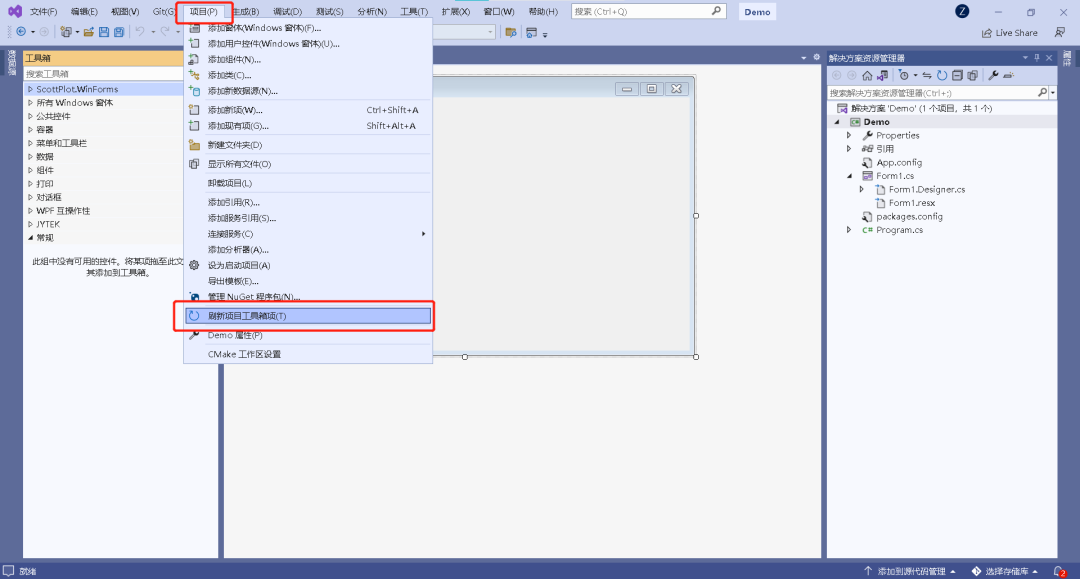Viewport: 1080px width, 579px height.
Task: Click the Live Share button
Action: click(x=1009, y=32)
